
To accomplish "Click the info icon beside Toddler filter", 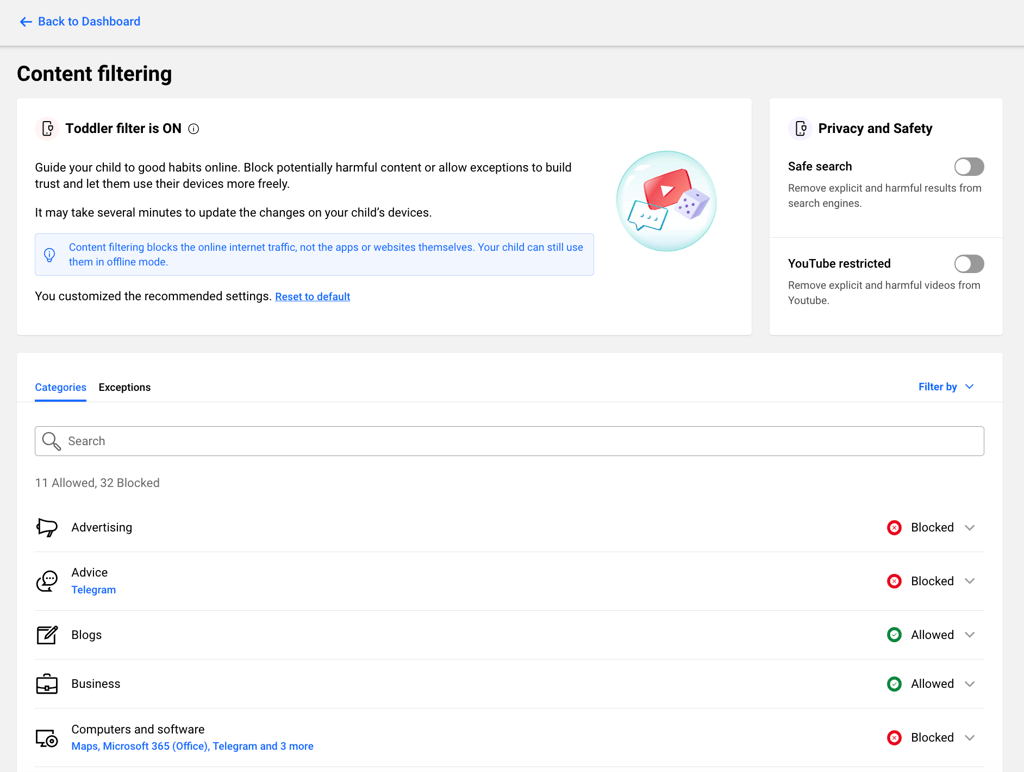I will (193, 129).
